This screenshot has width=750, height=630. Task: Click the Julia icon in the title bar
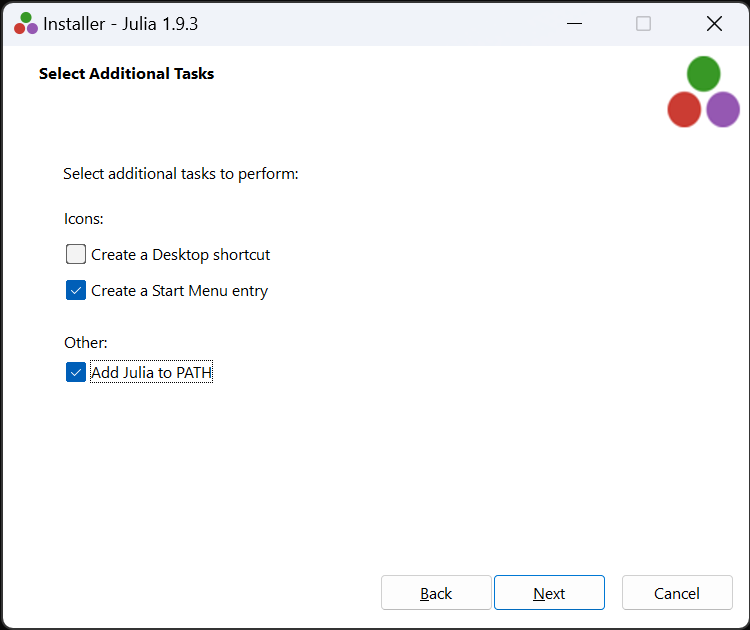point(26,23)
